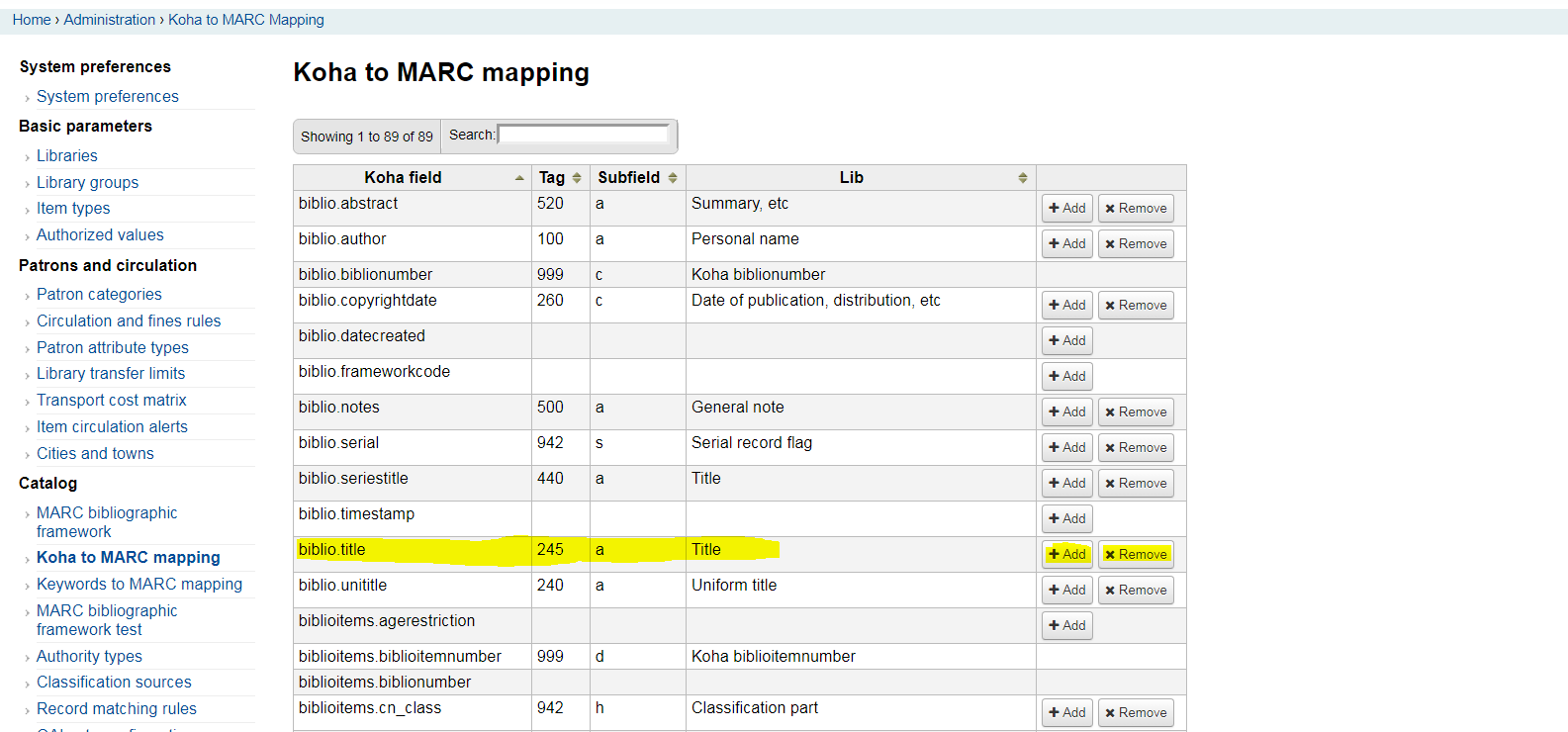Open MARC bibliographic framework link
The image size is (1568, 732).
107,521
